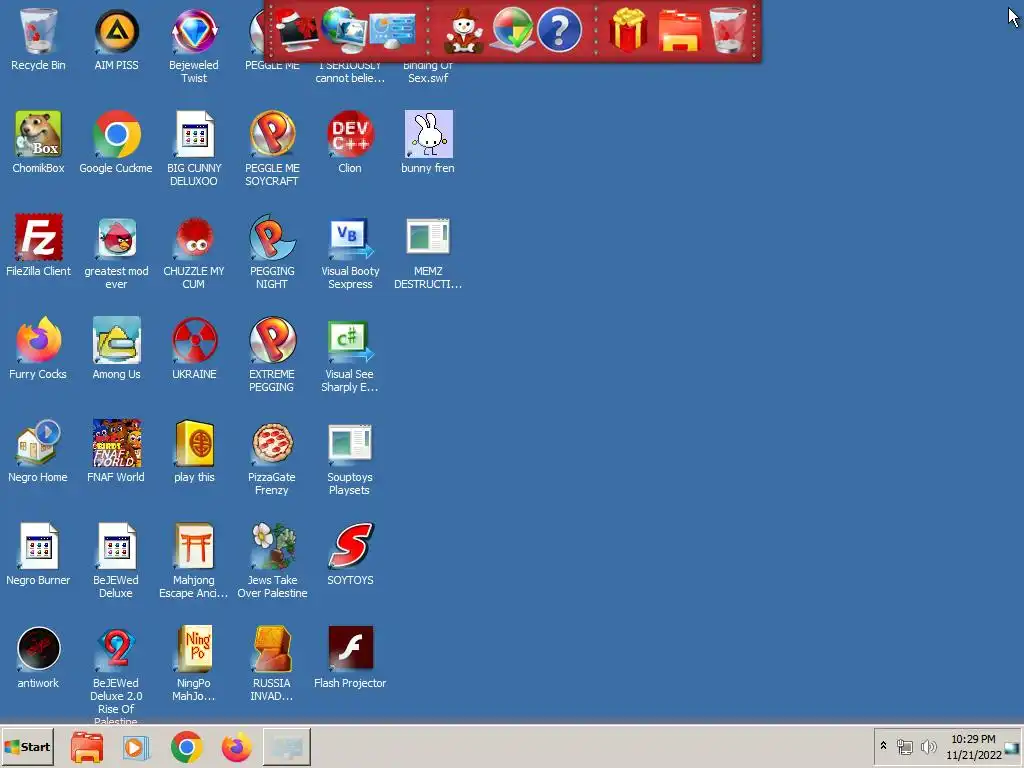The height and width of the screenshot is (768, 1024).
Task: Launch SOYTOYS from the desktop
Action: point(350,554)
